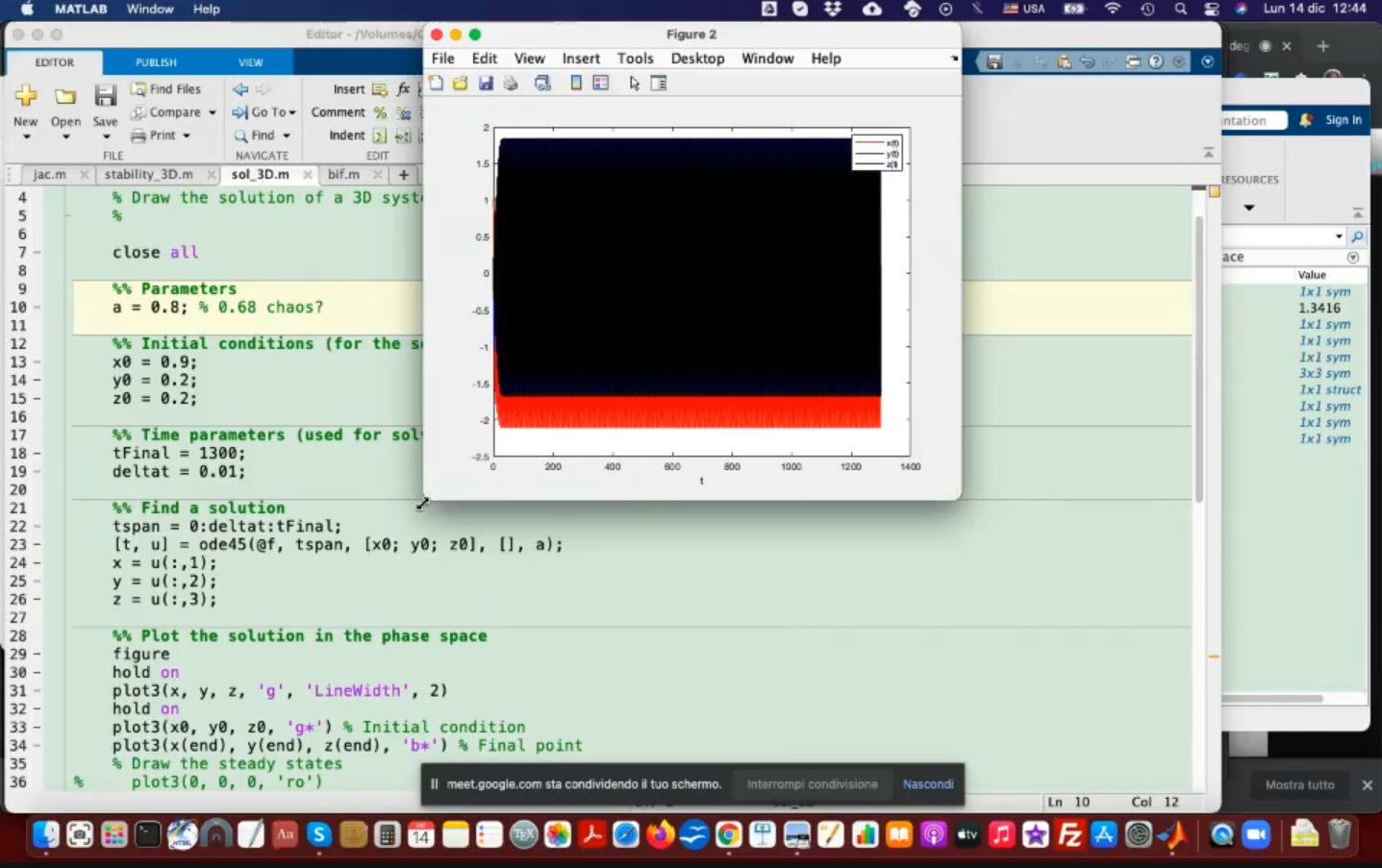Switch to the stability_3D.m tab
Viewport: 1382px width, 868px height.
click(x=148, y=175)
